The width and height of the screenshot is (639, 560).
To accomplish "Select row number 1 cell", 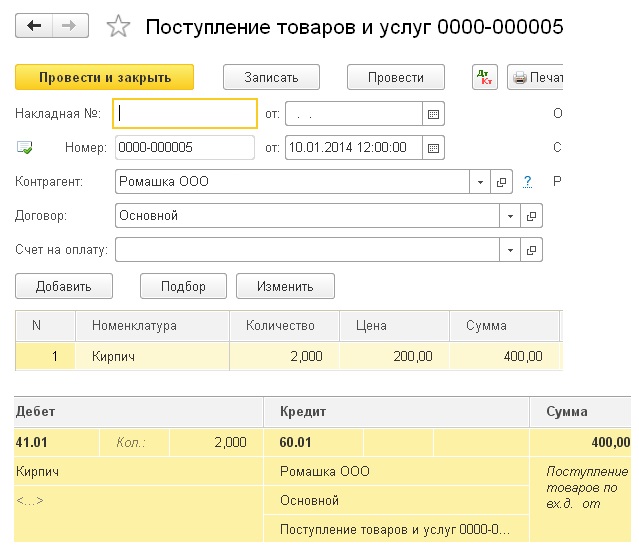I will point(45,356).
